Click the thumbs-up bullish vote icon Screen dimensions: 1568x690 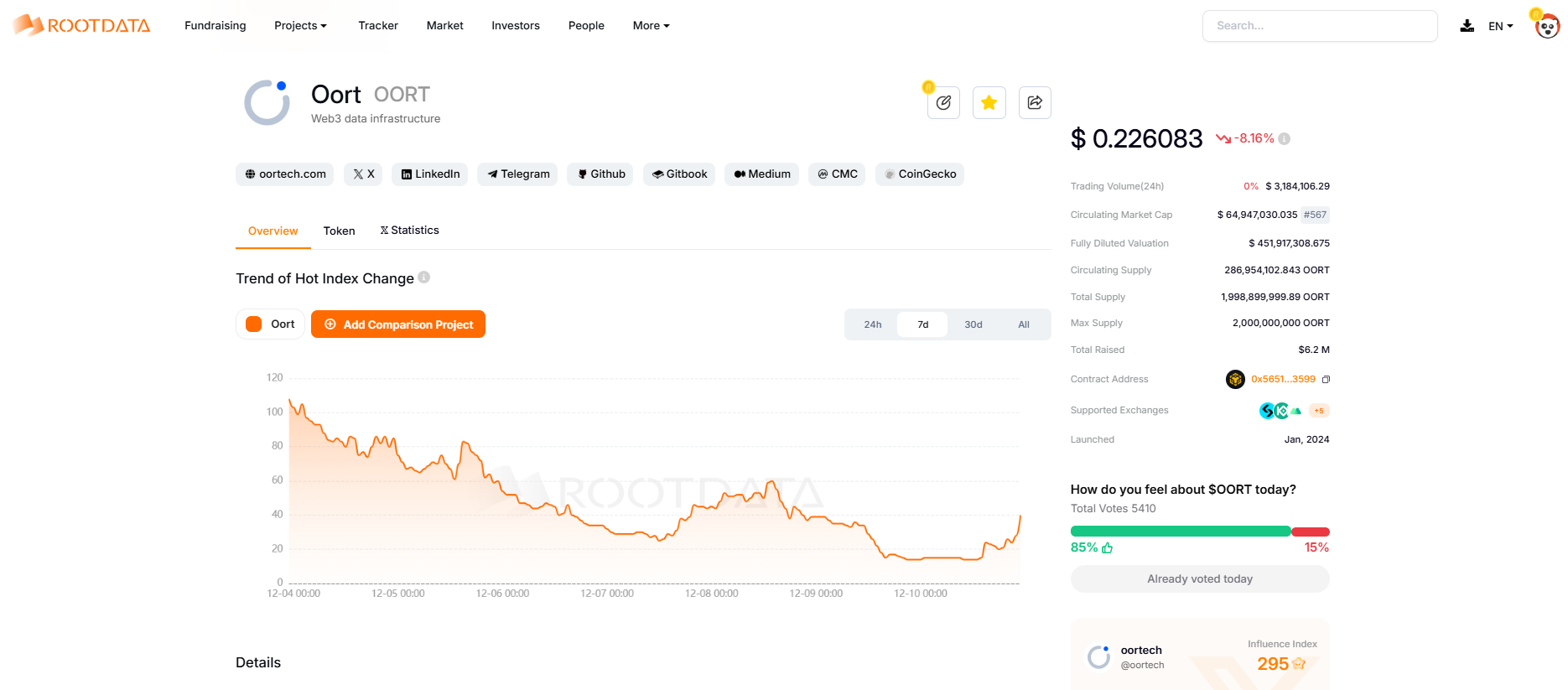[x=1108, y=547]
